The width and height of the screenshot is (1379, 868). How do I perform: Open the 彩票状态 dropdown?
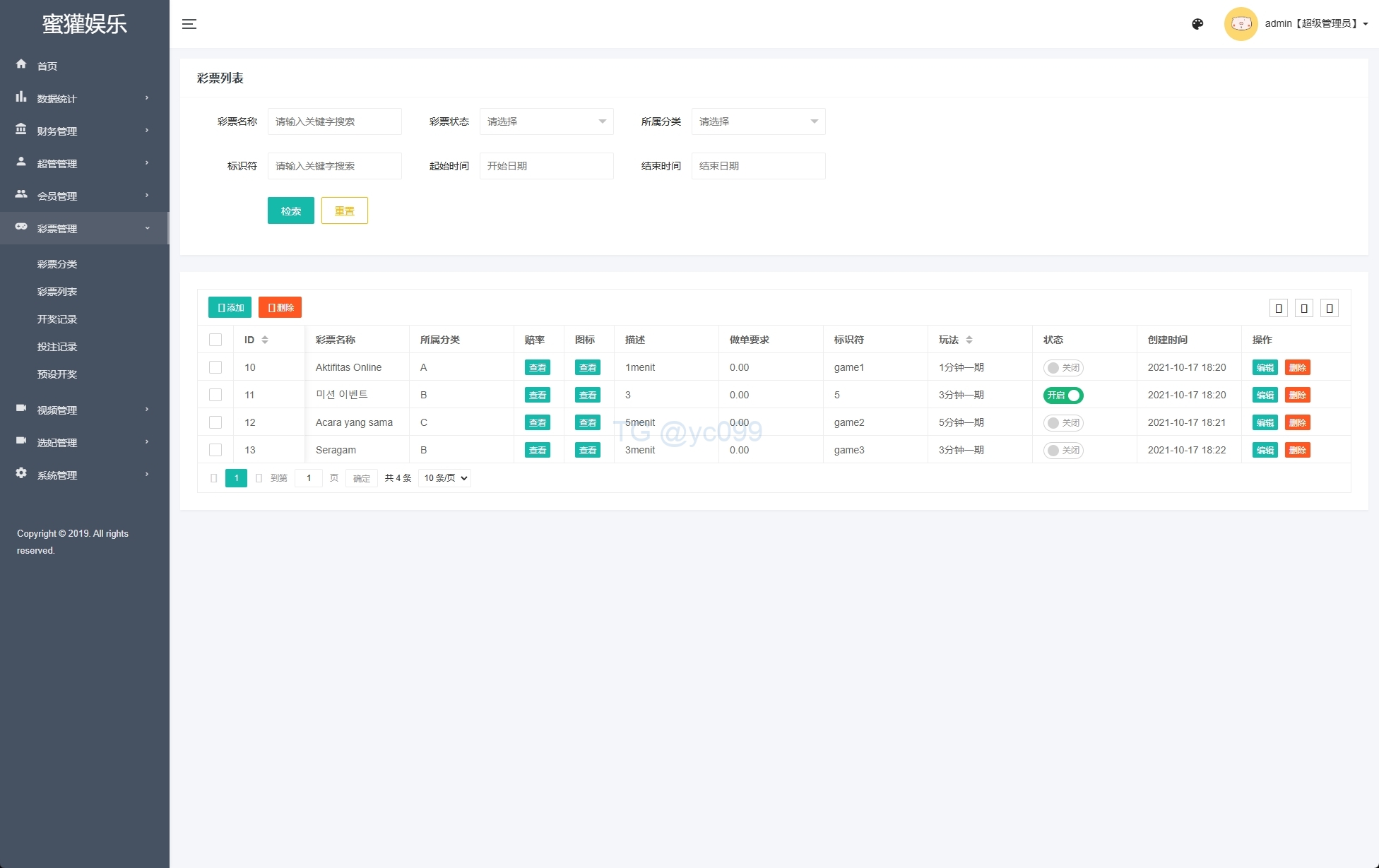[x=546, y=121]
